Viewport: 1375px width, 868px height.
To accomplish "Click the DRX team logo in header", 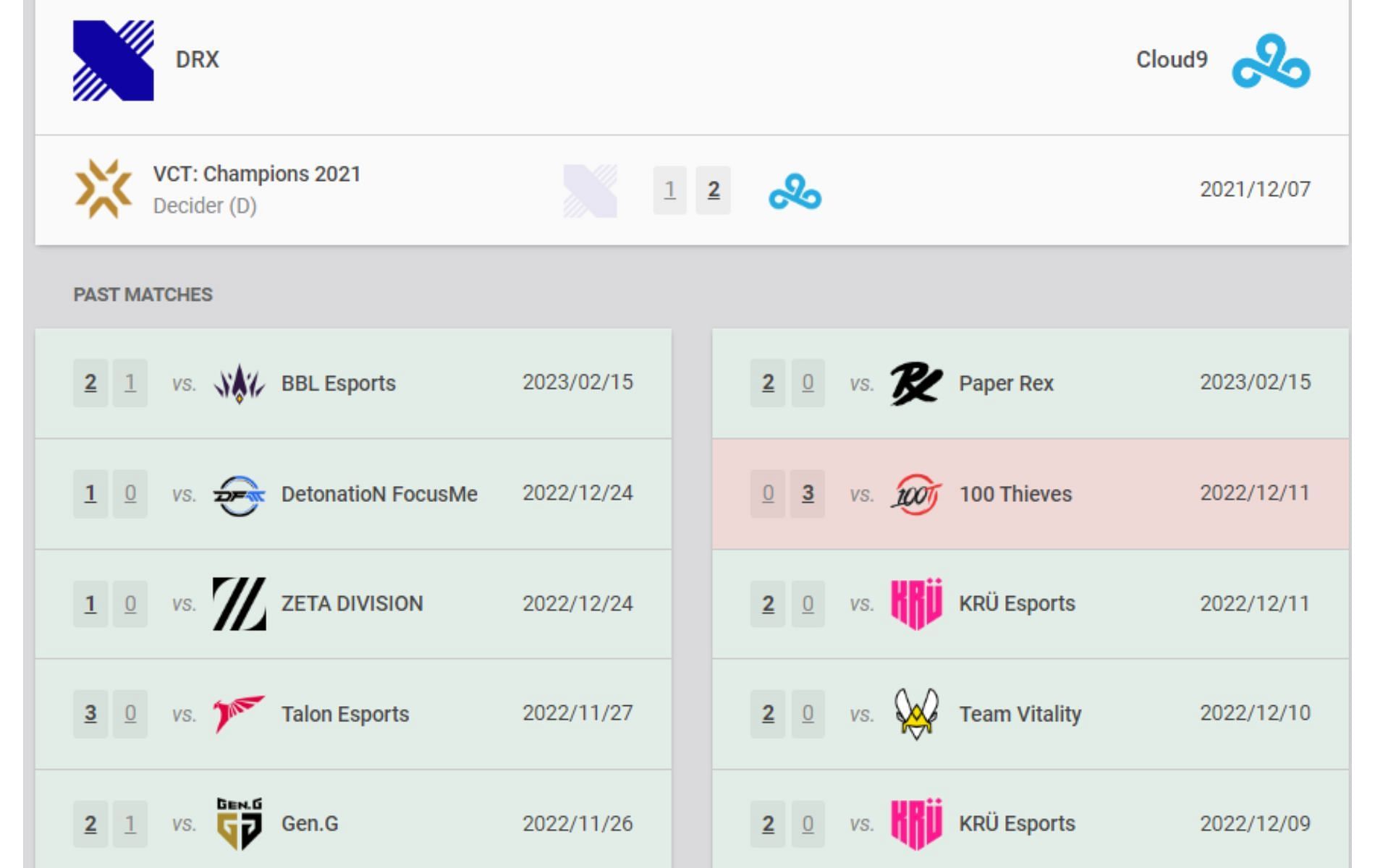I will click(x=113, y=60).
